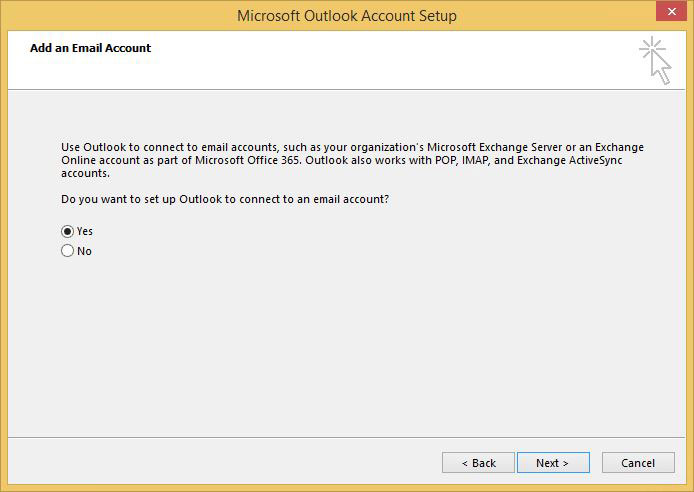Click the Microsoft Outlook Account Setup title bar
This screenshot has height=492, width=694.
(347, 15)
